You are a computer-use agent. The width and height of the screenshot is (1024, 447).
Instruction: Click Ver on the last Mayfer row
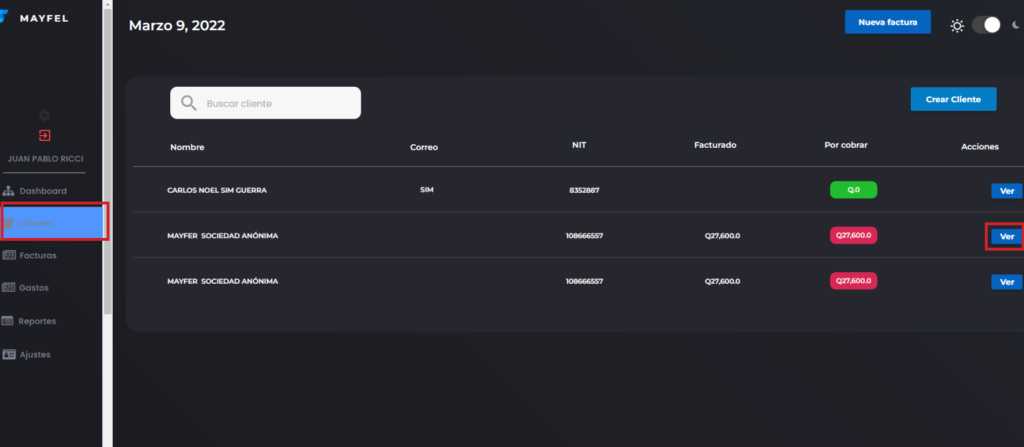1006,282
